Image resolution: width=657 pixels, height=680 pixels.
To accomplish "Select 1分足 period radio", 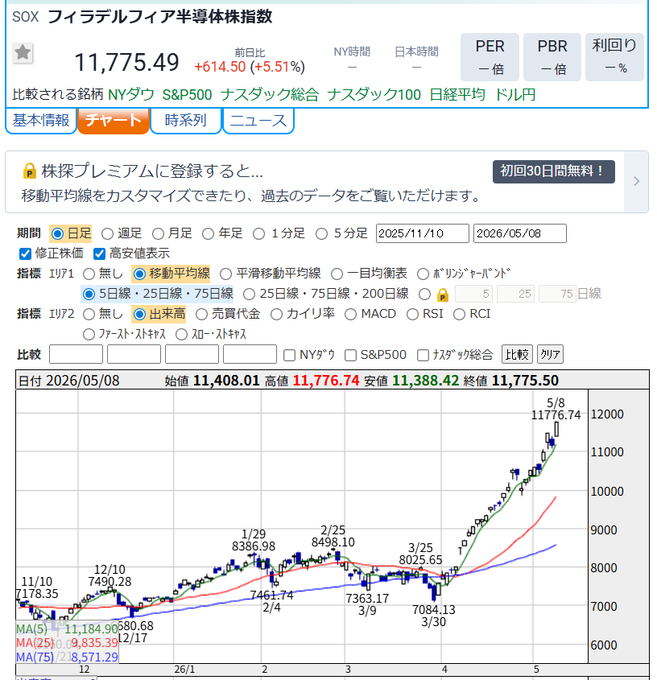I will point(259,234).
